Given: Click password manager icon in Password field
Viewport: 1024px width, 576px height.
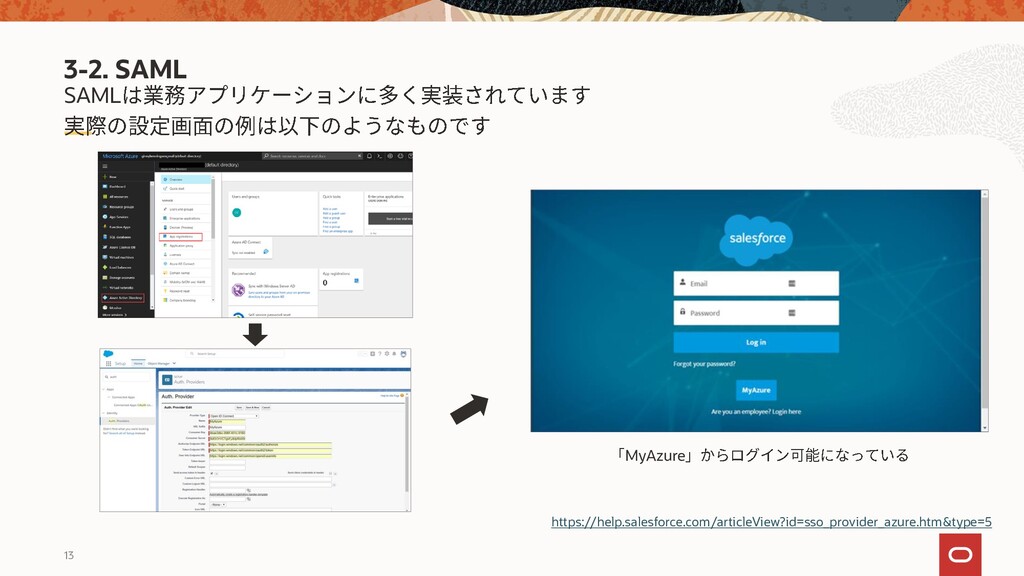Looking at the screenshot, I should (792, 313).
